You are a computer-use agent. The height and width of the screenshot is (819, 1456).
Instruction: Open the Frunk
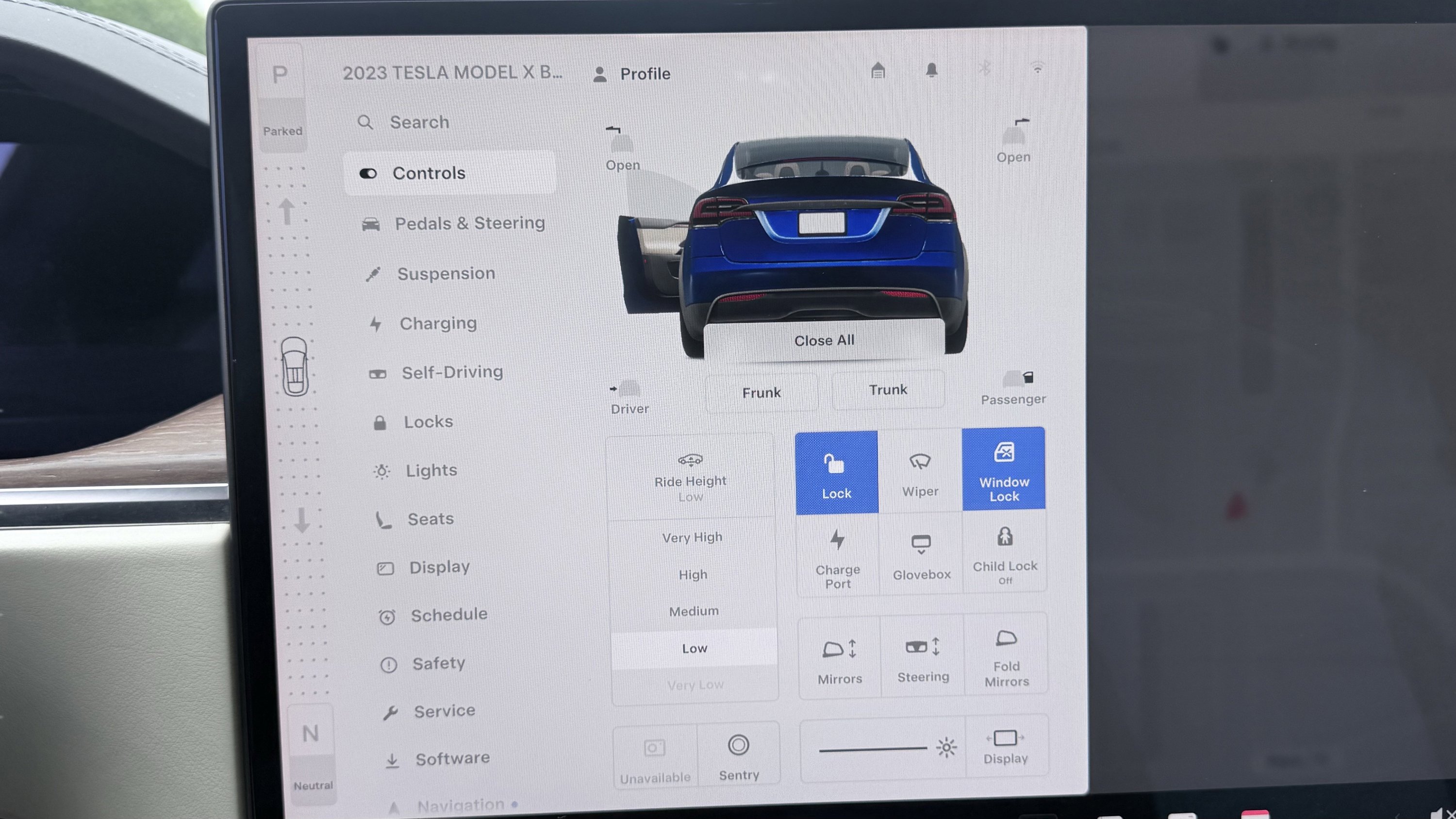coord(761,392)
